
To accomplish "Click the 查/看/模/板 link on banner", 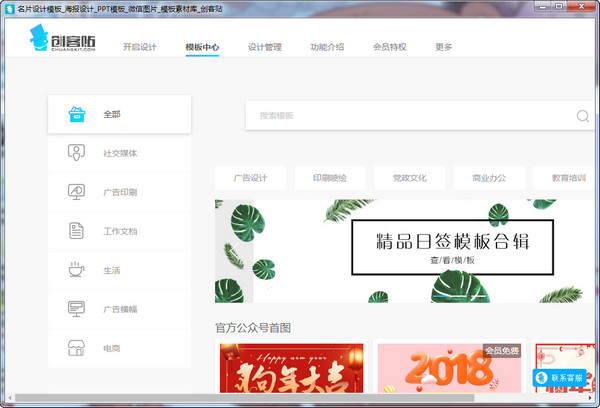I will pyautogui.click(x=452, y=260).
